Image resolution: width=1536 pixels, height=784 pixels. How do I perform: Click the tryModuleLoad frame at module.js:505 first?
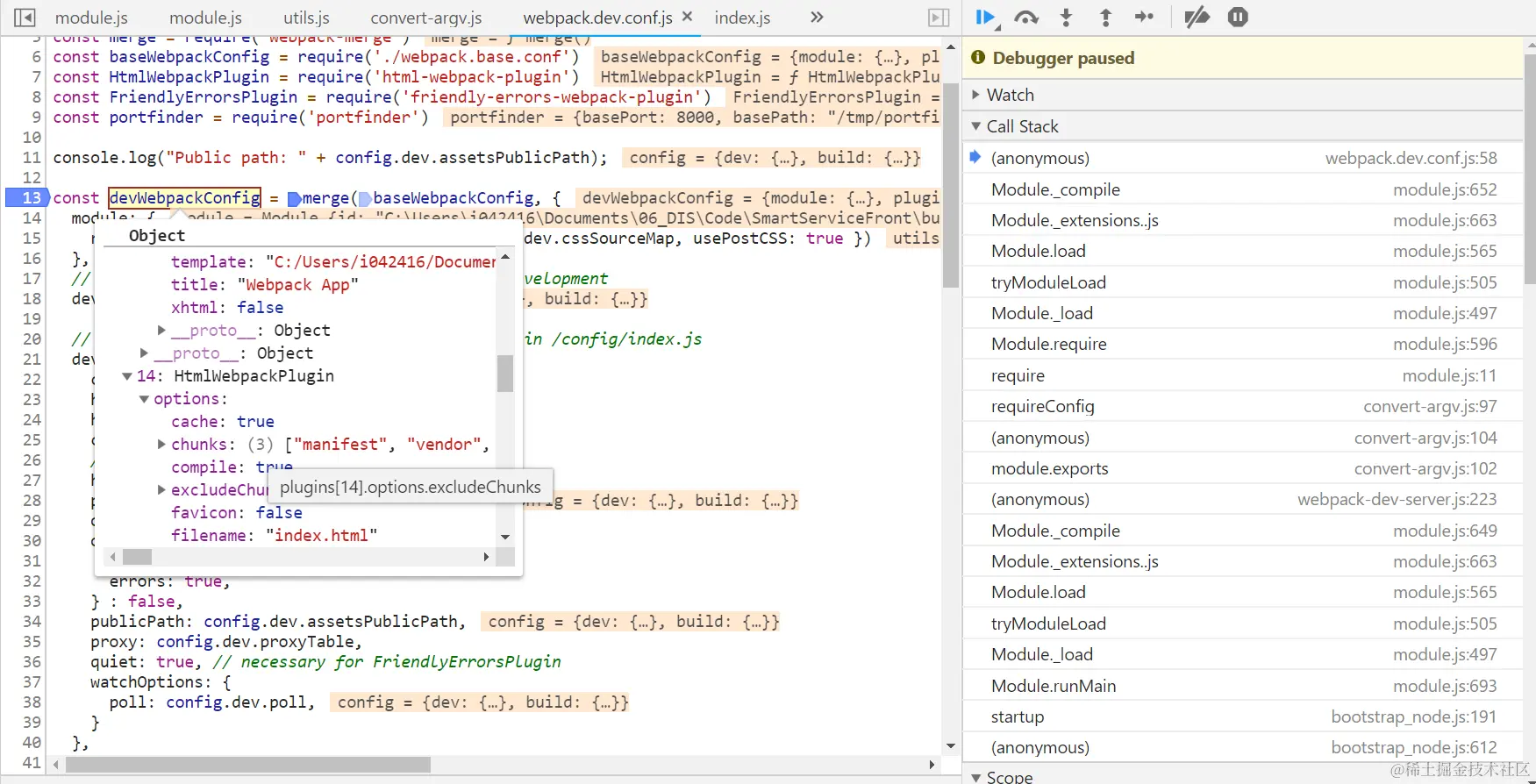click(1244, 282)
